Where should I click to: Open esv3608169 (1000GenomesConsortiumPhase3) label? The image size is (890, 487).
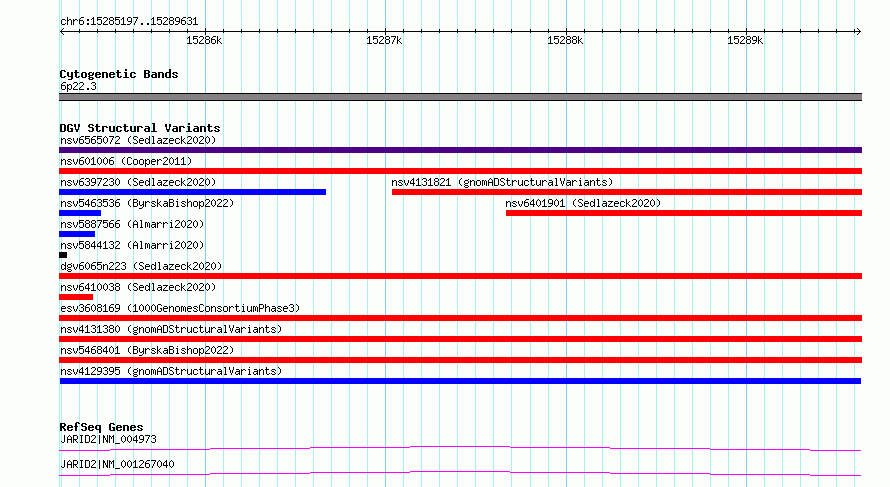tap(180, 308)
